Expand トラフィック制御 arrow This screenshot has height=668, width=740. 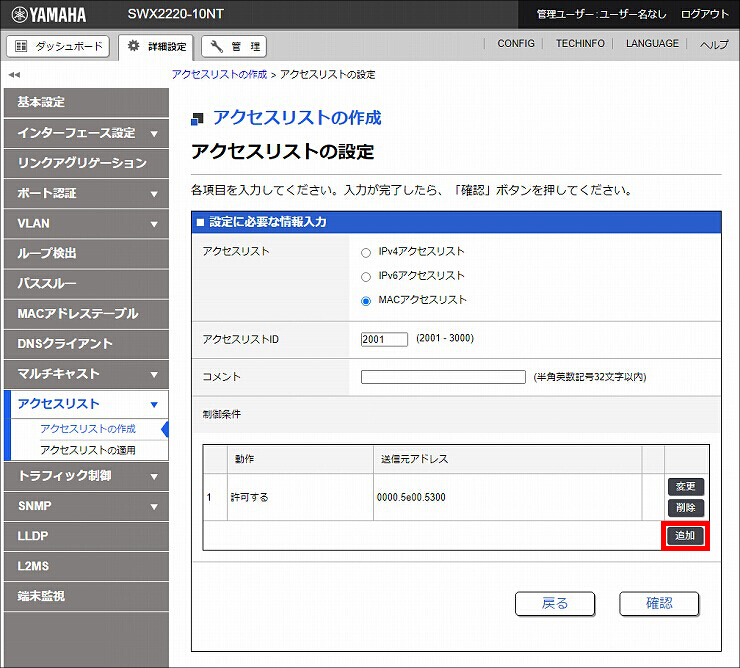coord(154,477)
